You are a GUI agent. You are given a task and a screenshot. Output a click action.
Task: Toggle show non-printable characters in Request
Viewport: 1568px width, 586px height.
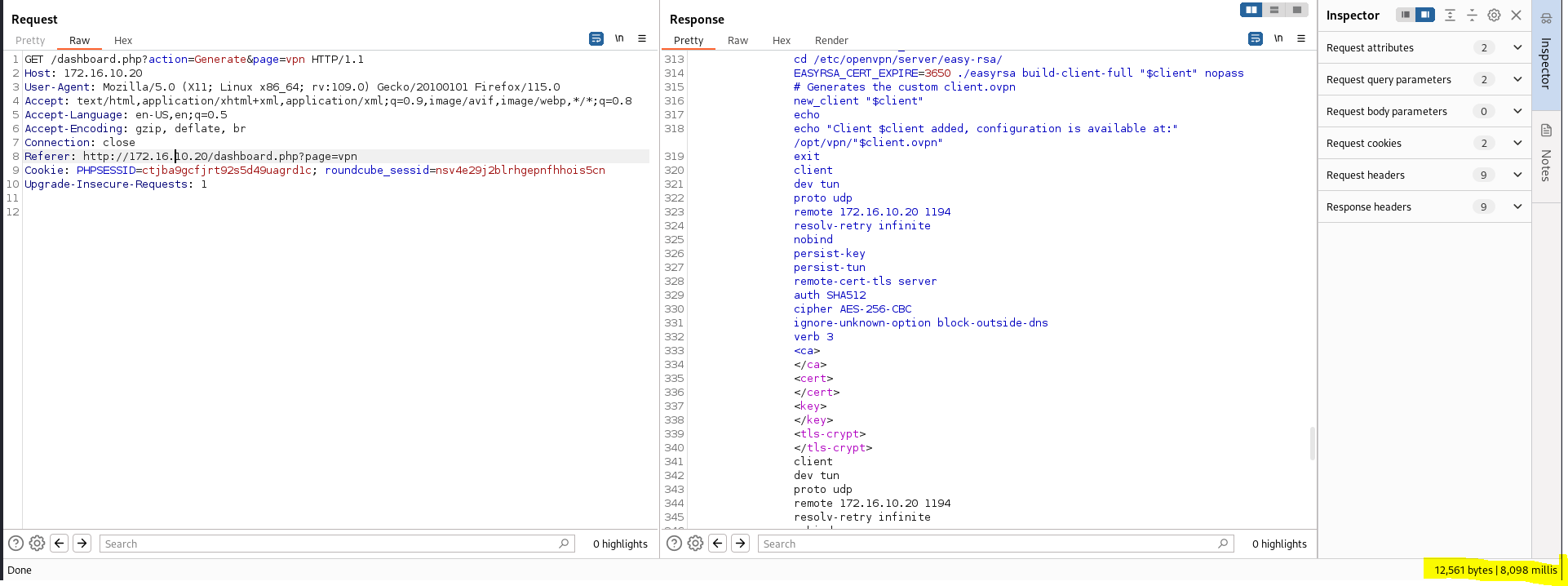619,38
